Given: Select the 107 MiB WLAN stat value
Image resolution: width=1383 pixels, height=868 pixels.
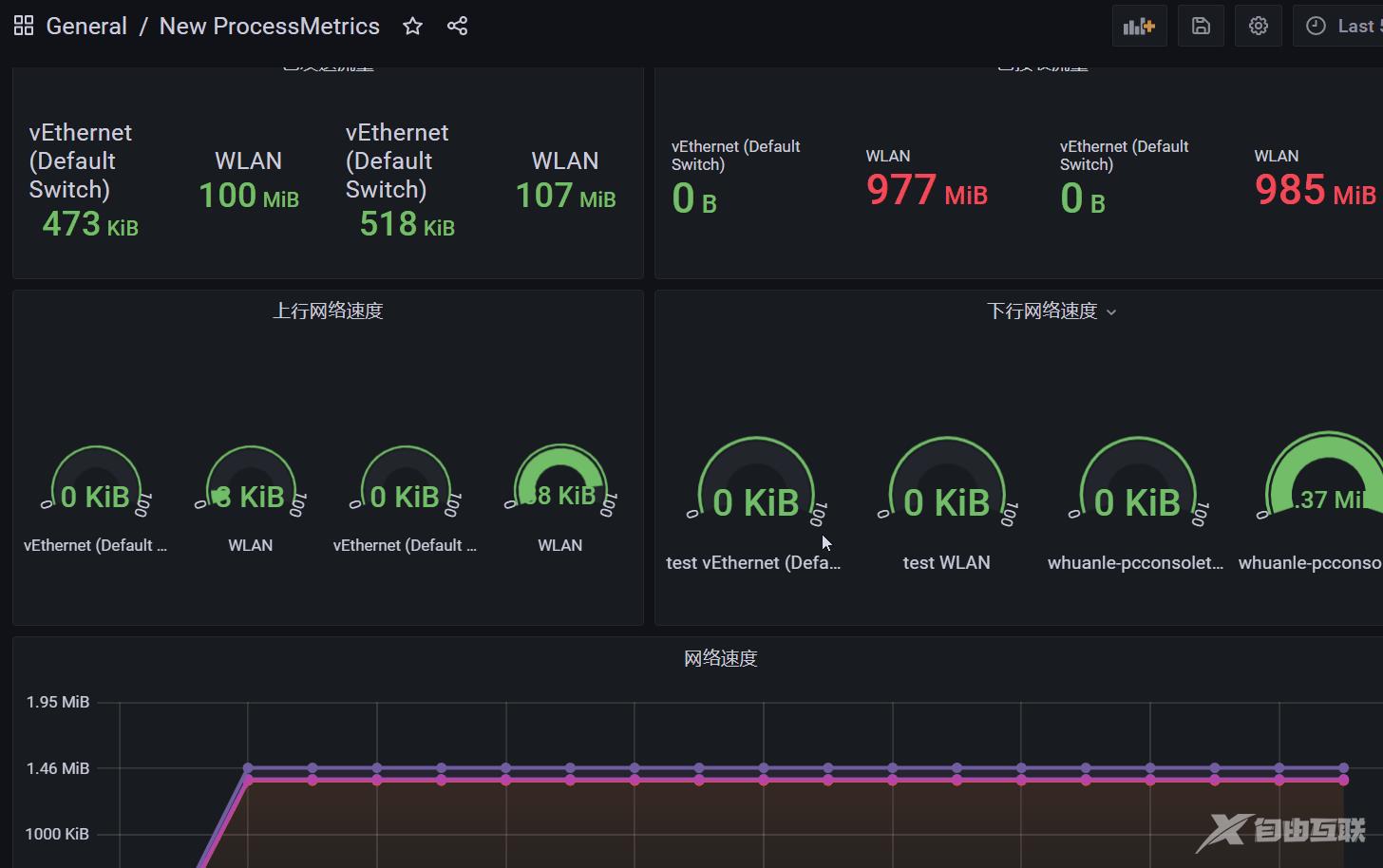Looking at the screenshot, I should (565, 196).
